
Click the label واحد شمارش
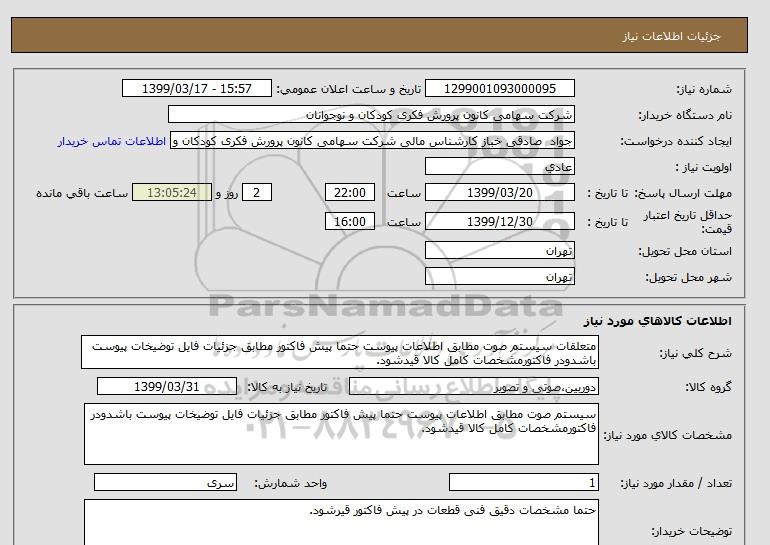click(290, 484)
